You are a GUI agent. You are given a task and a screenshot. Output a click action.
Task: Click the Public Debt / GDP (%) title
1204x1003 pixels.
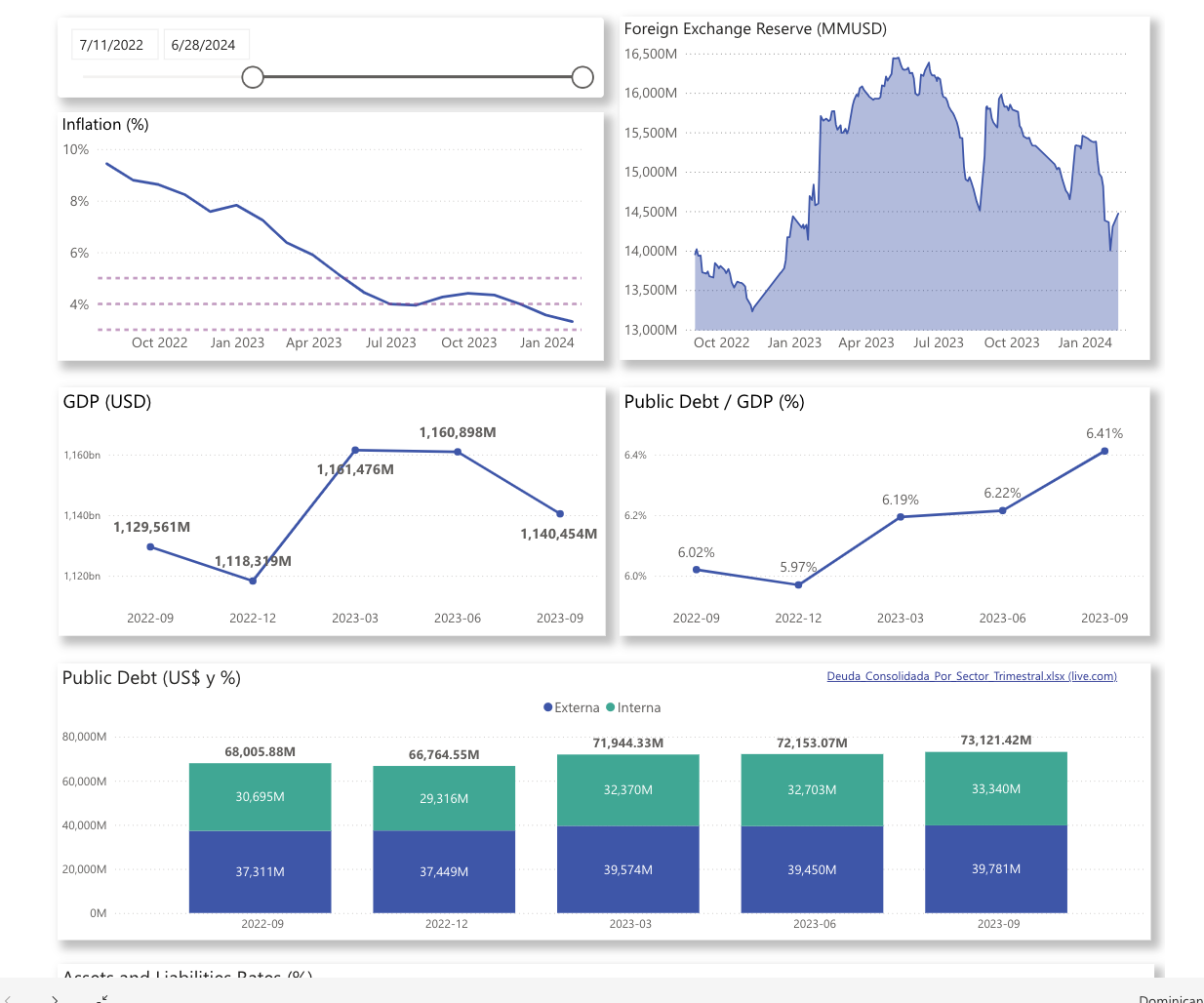[x=714, y=402]
